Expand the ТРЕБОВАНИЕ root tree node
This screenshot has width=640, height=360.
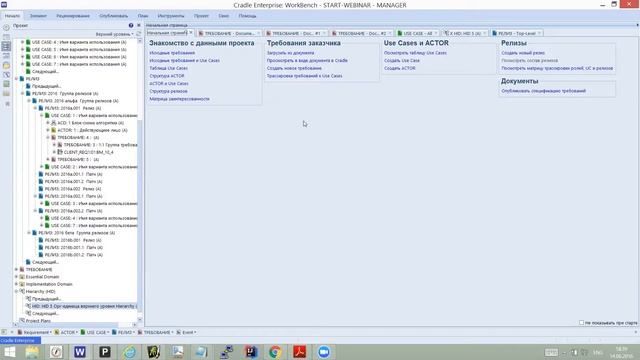click(16, 269)
